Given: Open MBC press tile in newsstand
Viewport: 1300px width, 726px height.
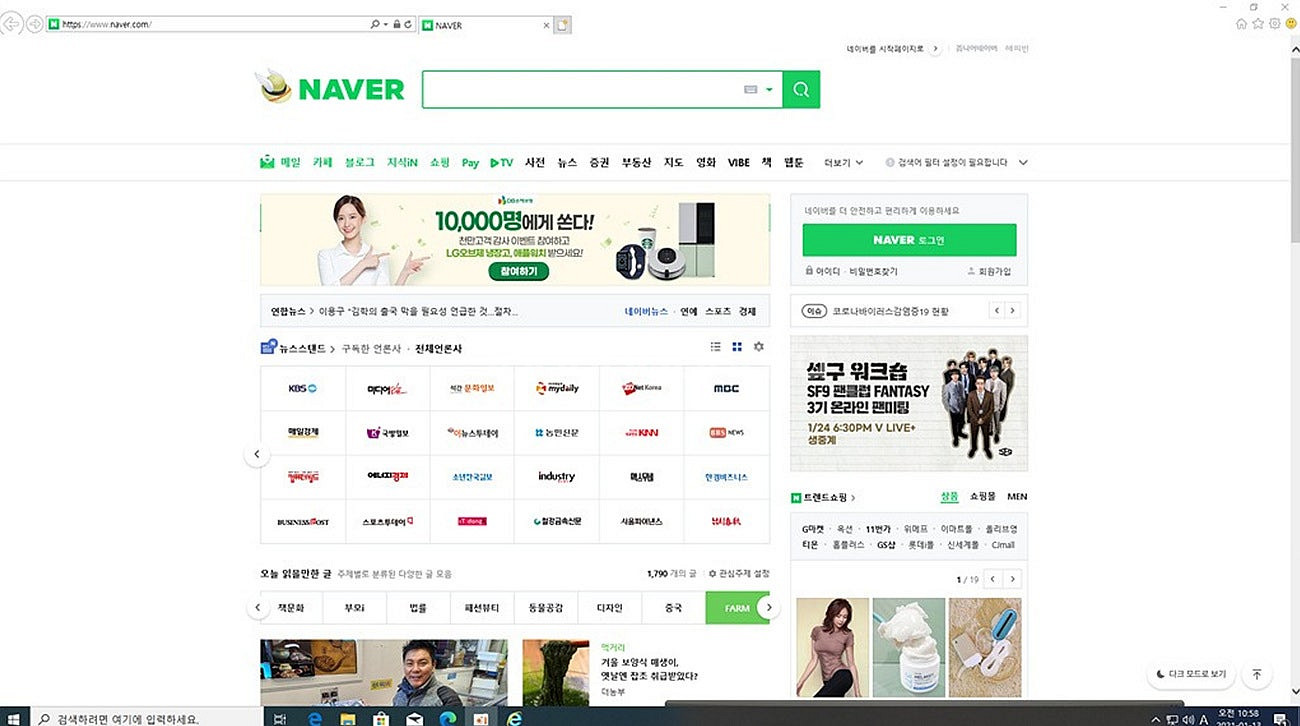Looking at the screenshot, I should (726, 388).
